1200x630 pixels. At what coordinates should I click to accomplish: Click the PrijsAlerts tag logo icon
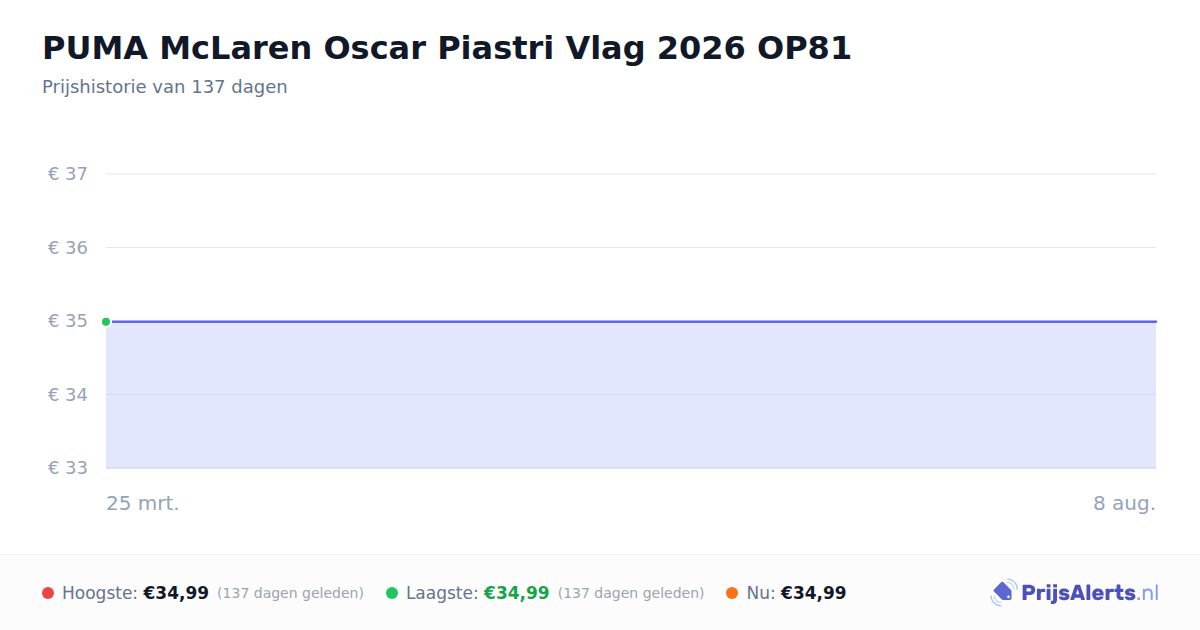pyautogui.click(x=1004, y=593)
